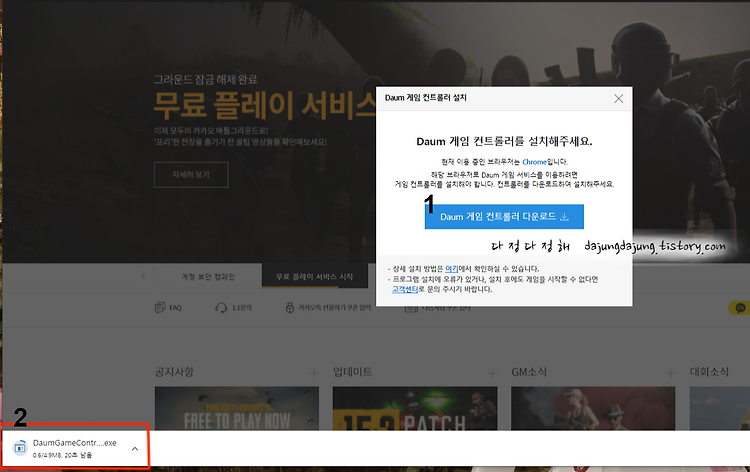Screen dimensions: 750x472
Task: Click the 'Daum 게임 컨트롤러를 설치해주세요.' heading
Action: click(505, 142)
